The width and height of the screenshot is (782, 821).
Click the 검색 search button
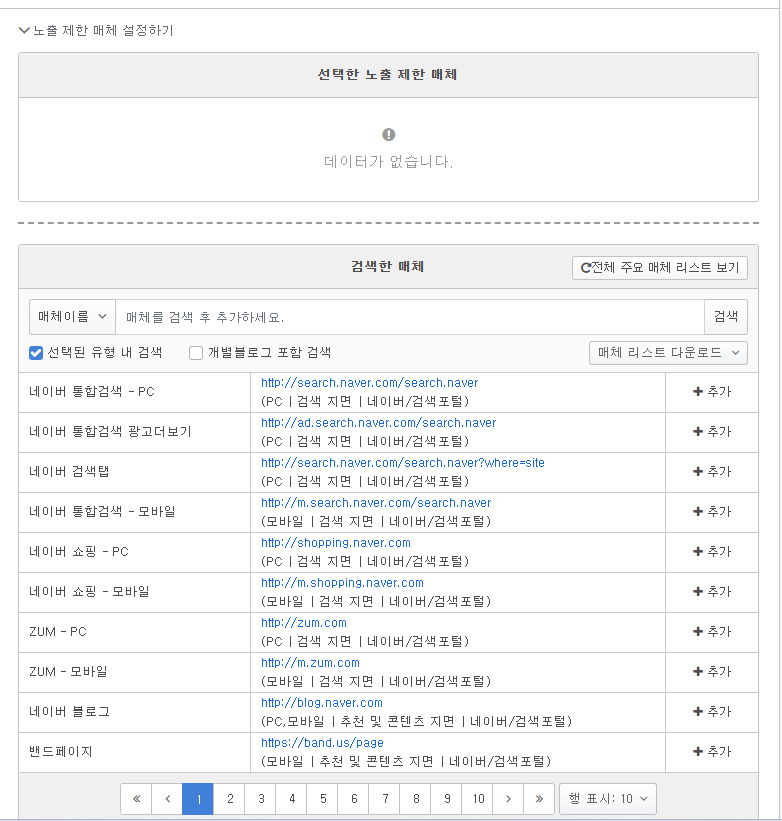tap(726, 317)
